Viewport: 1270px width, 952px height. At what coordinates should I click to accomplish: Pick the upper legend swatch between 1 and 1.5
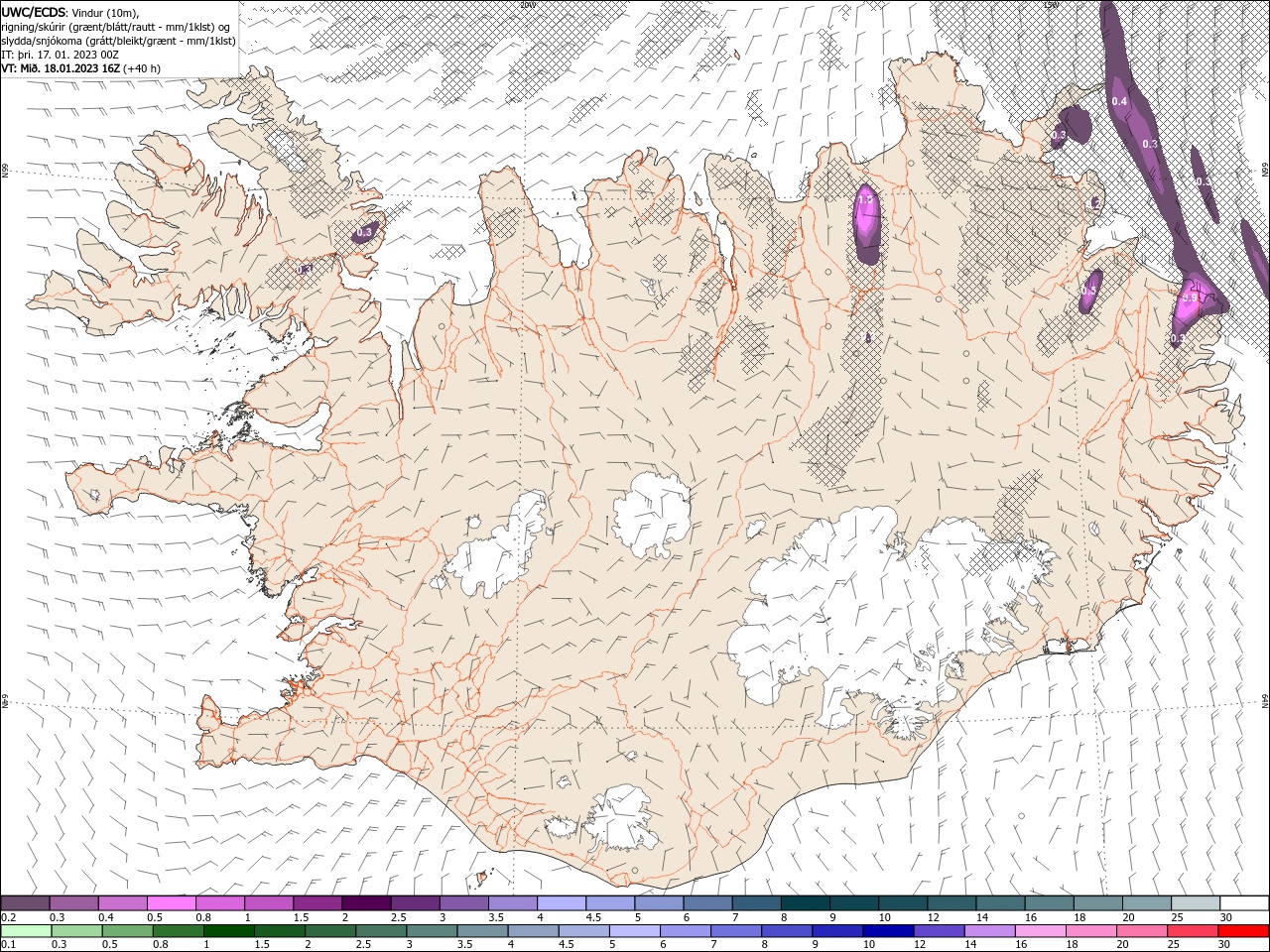pos(268,902)
